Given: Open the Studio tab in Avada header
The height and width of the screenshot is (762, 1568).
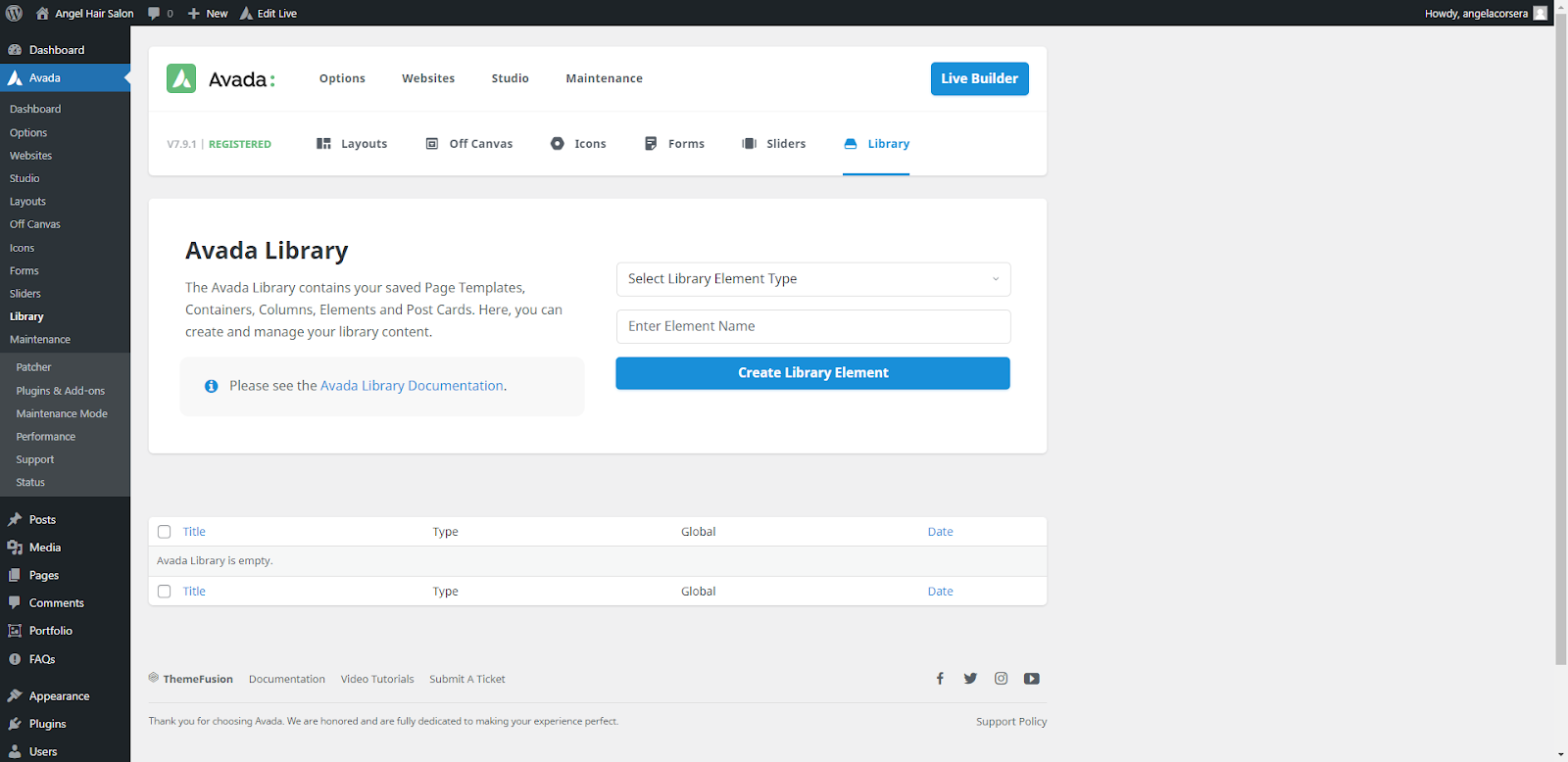Looking at the screenshot, I should click(511, 78).
